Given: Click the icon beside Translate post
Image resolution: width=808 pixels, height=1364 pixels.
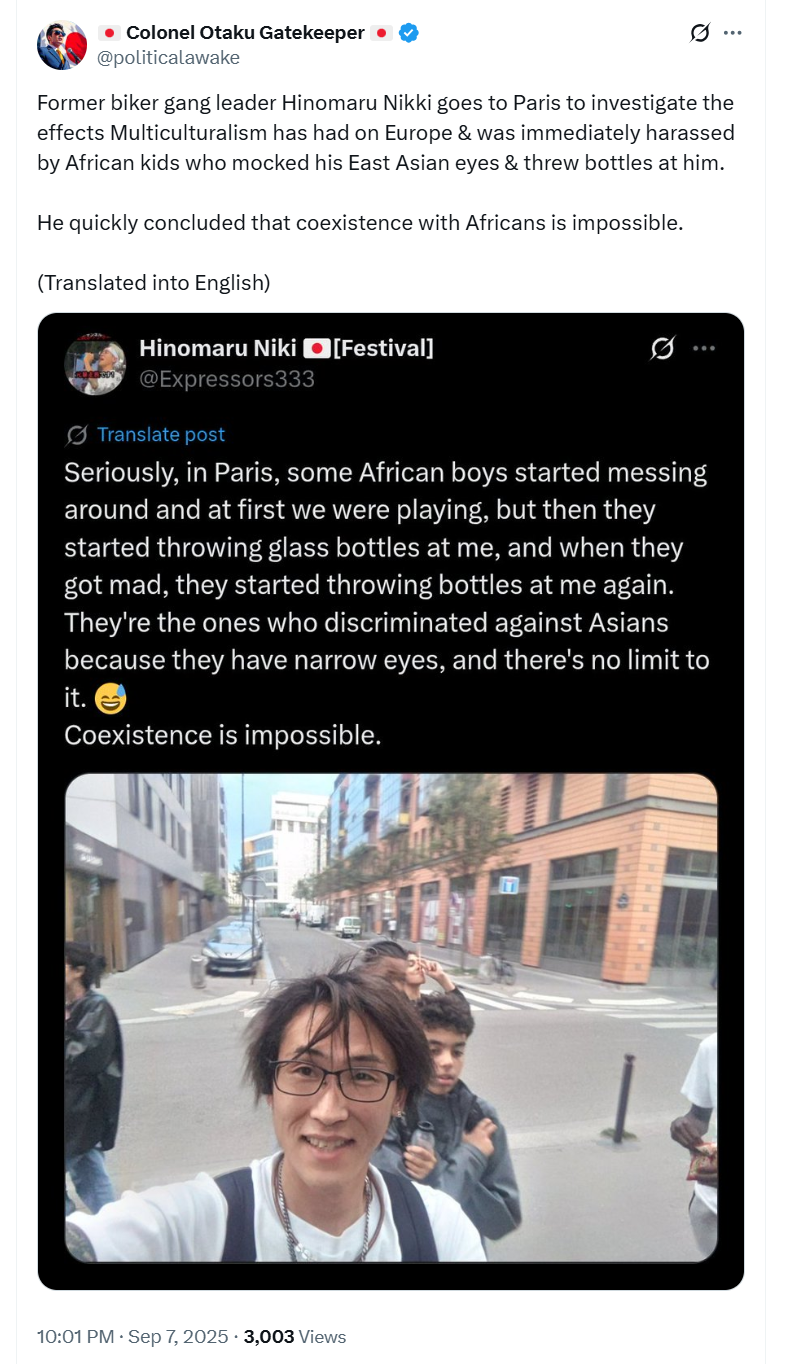Looking at the screenshot, I should click(76, 435).
